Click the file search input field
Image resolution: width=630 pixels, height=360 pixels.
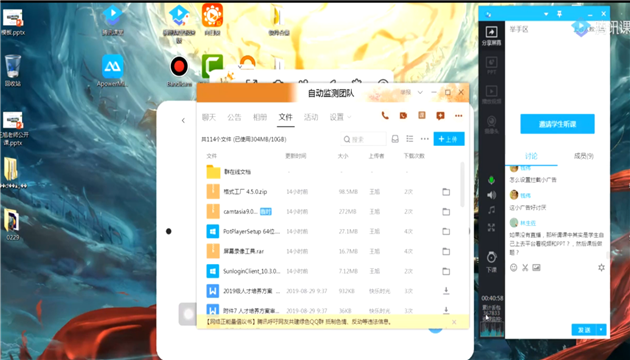(x=364, y=139)
